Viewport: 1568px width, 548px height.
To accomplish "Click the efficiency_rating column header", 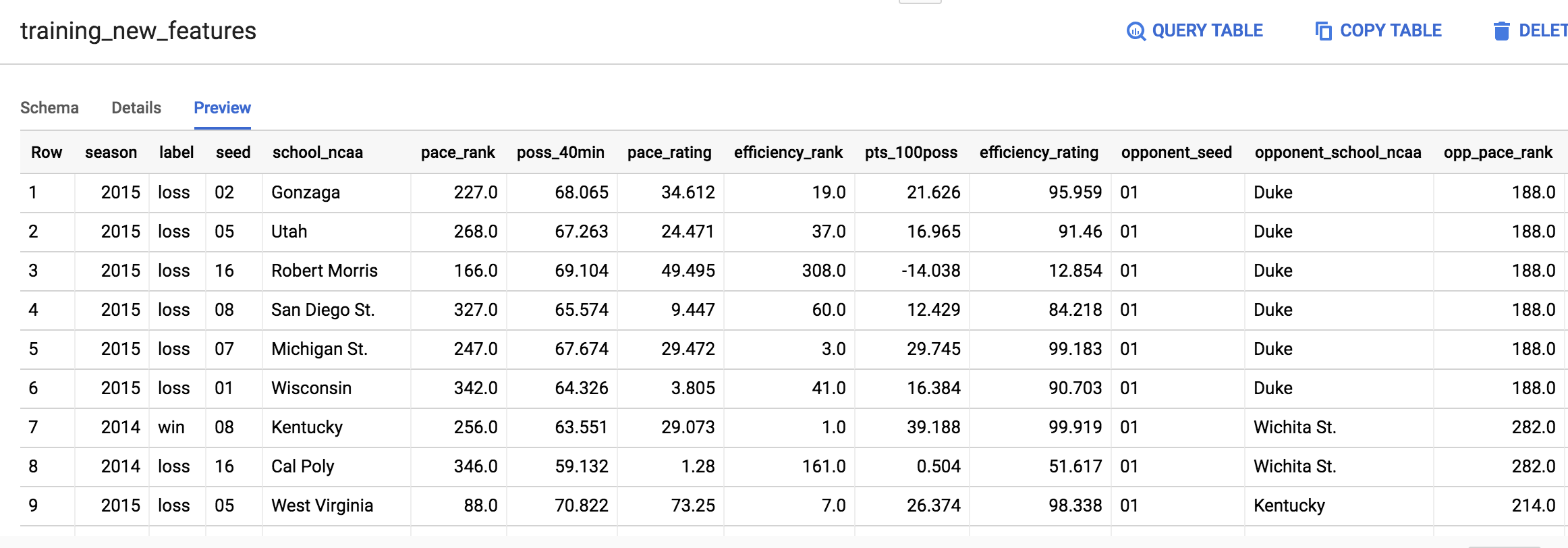I will click(x=1040, y=153).
